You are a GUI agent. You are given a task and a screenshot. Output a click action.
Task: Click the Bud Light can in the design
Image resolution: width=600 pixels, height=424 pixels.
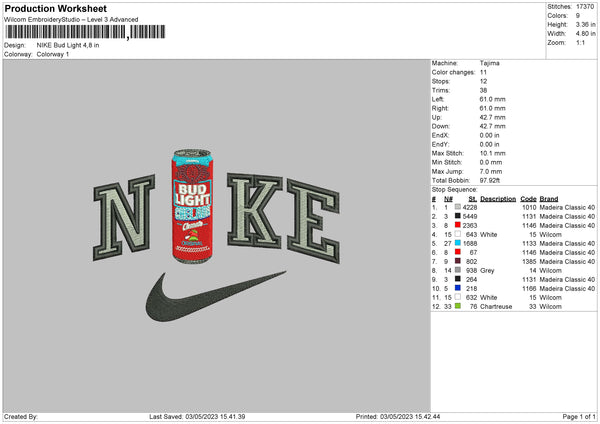coord(192,206)
